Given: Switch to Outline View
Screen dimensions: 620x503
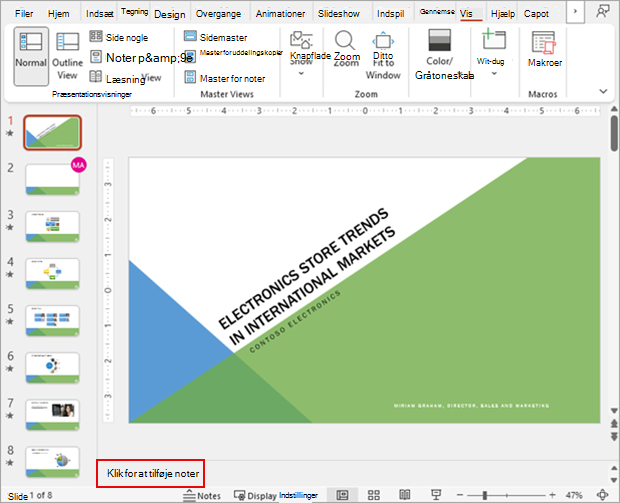Looking at the screenshot, I should [x=67, y=56].
